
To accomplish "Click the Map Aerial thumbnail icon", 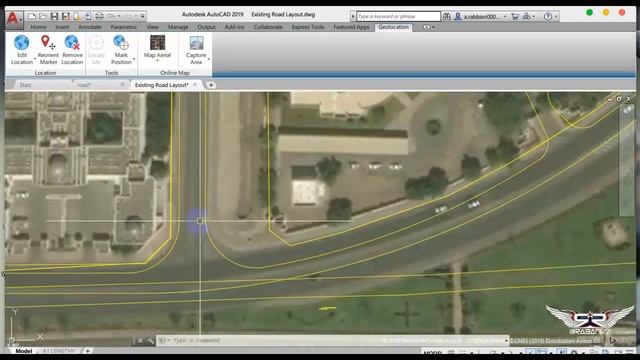I will coord(157,42).
